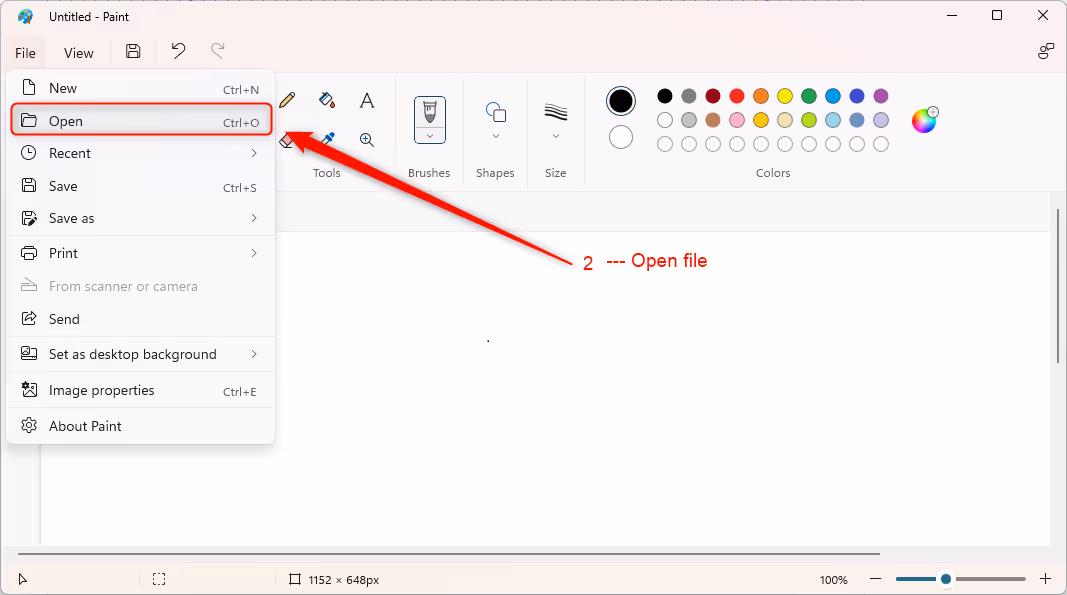
Task: Click the 100% zoom level text
Action: (x=834, y=580)
